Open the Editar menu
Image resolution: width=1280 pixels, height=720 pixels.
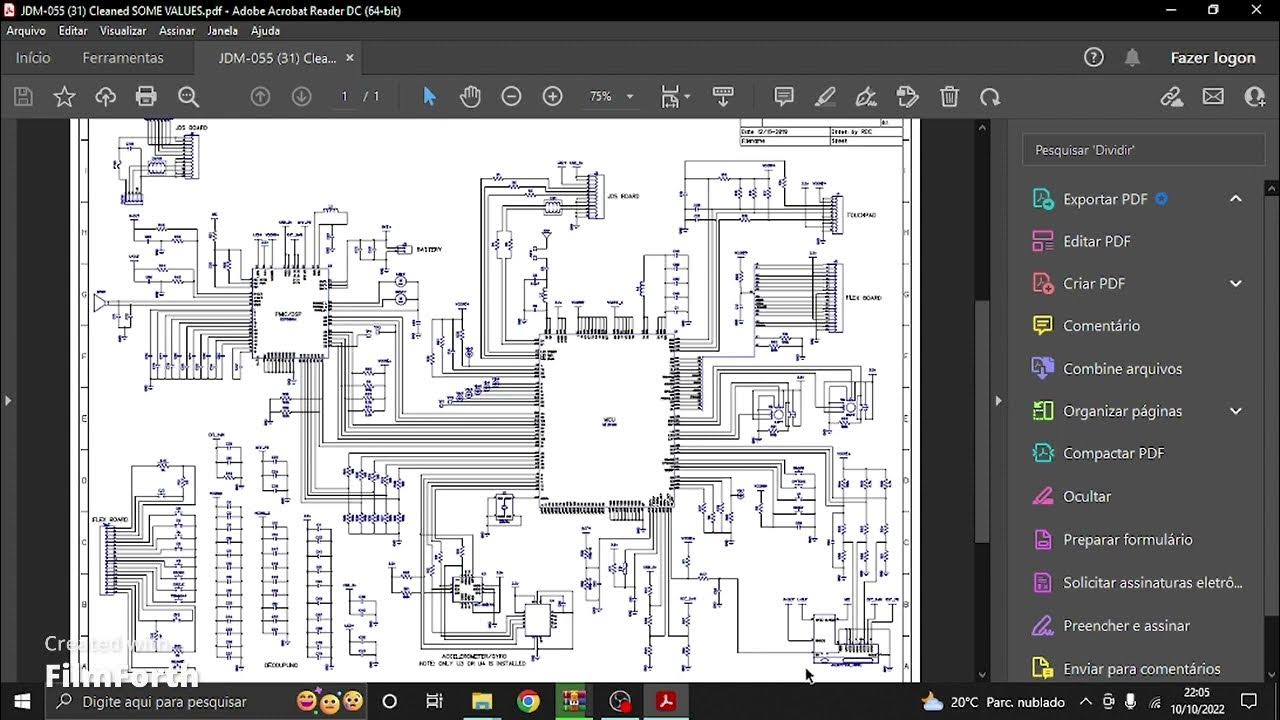[73, 31]
